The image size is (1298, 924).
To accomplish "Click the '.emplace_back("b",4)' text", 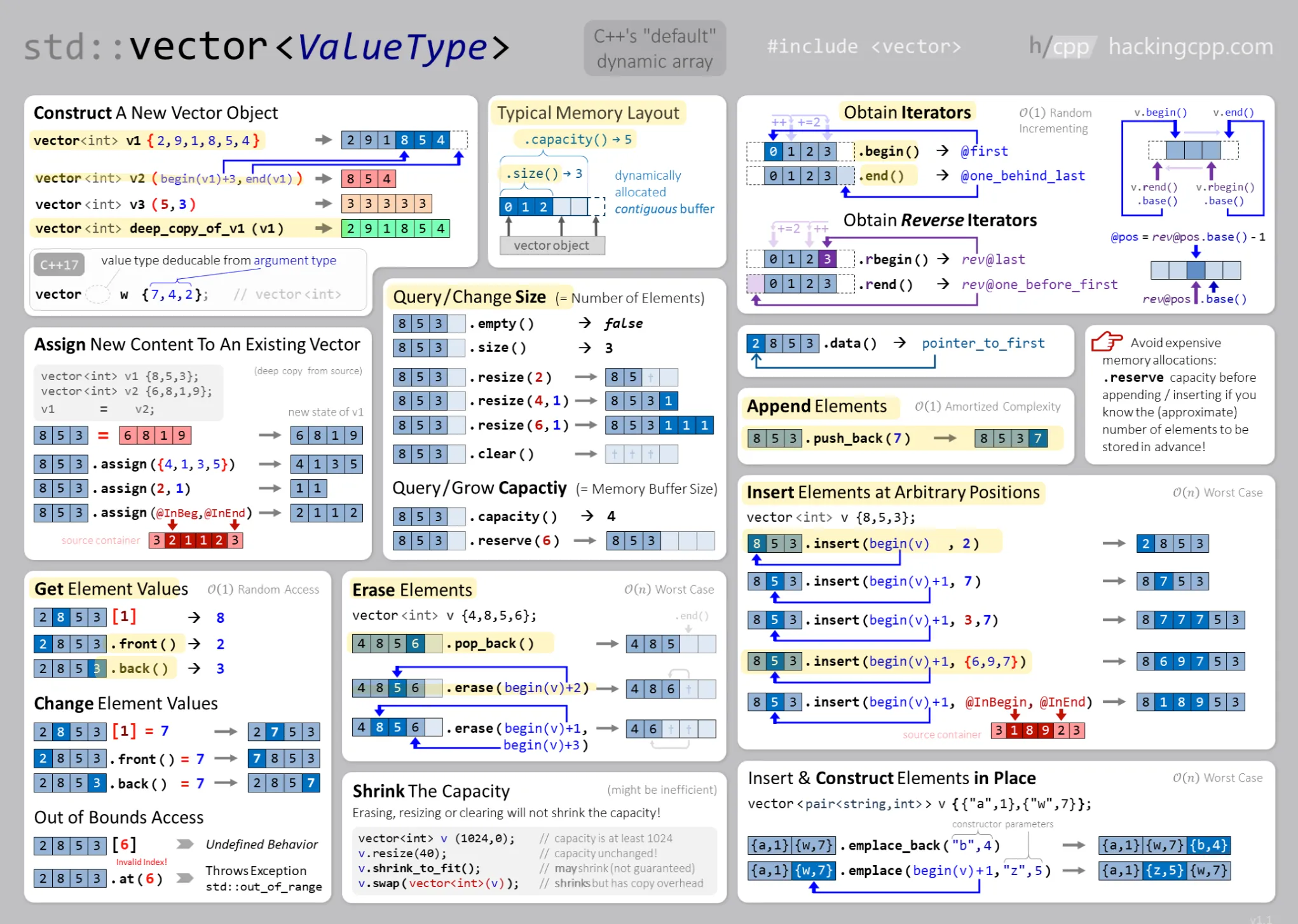I will pyautogui.click(x=920, y=845).
